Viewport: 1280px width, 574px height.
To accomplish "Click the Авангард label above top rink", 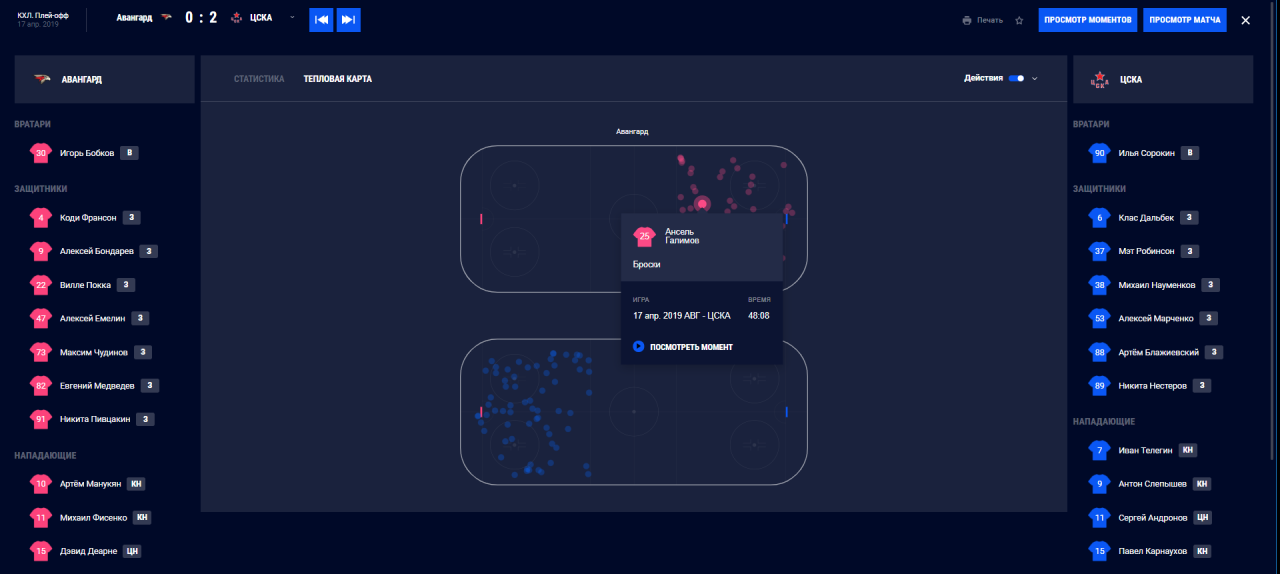I will [x=632, y=132].
